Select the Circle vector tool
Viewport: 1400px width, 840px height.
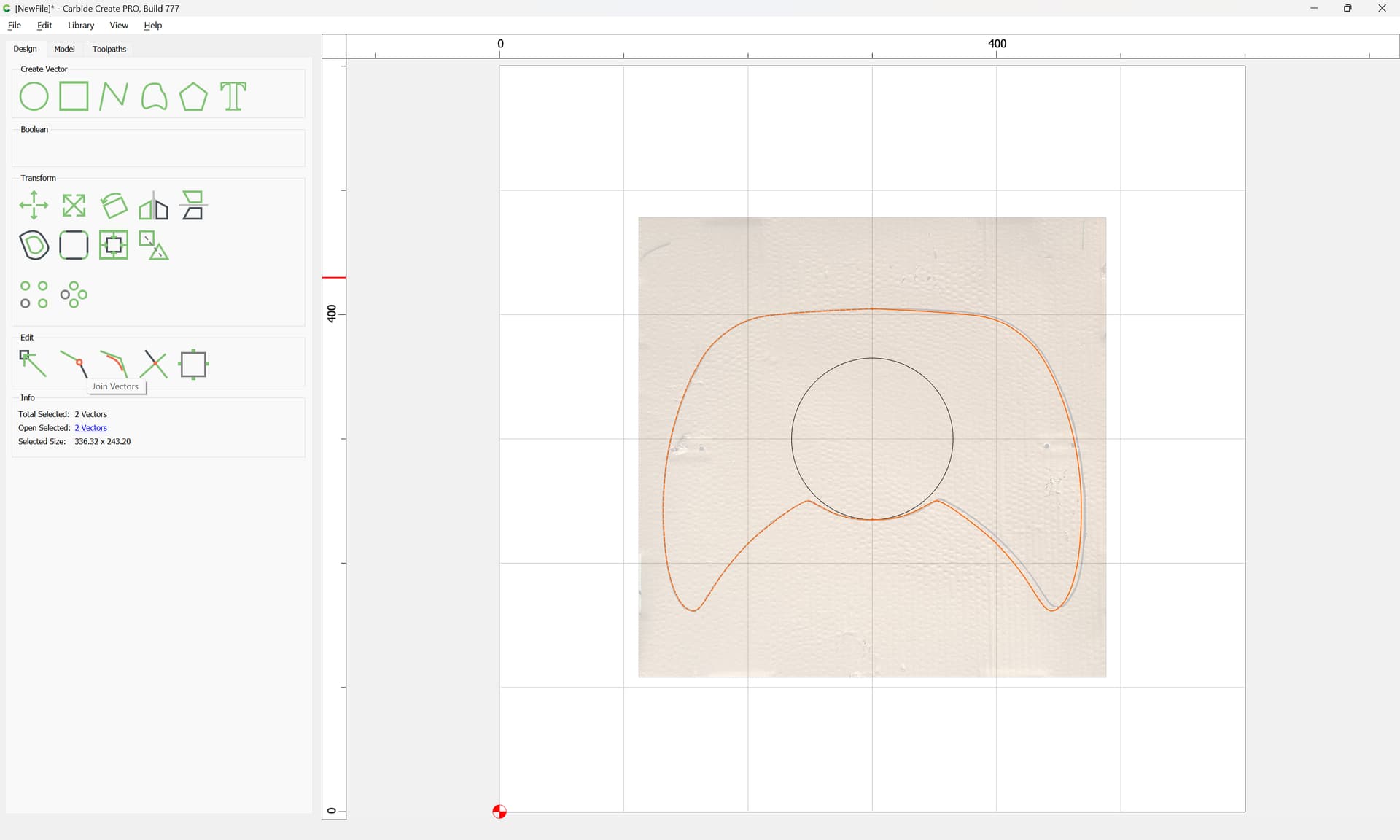pyautogui.click(x=34, y=96)
